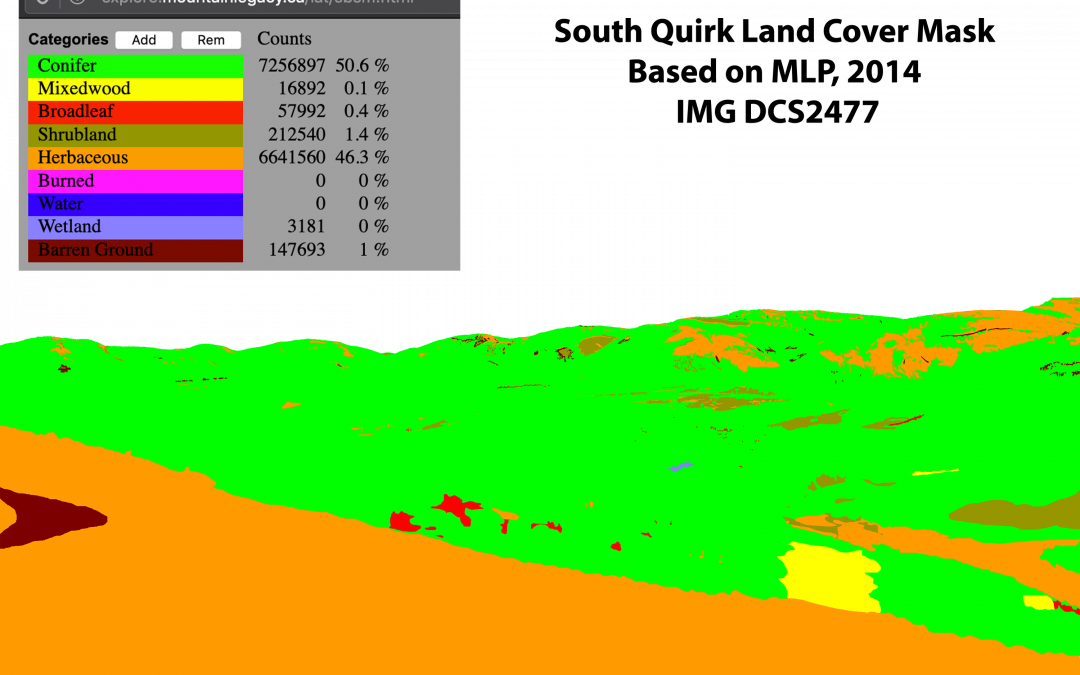Choose the blue Water category row
The image size is (1080, 675).
coord(135,204)
